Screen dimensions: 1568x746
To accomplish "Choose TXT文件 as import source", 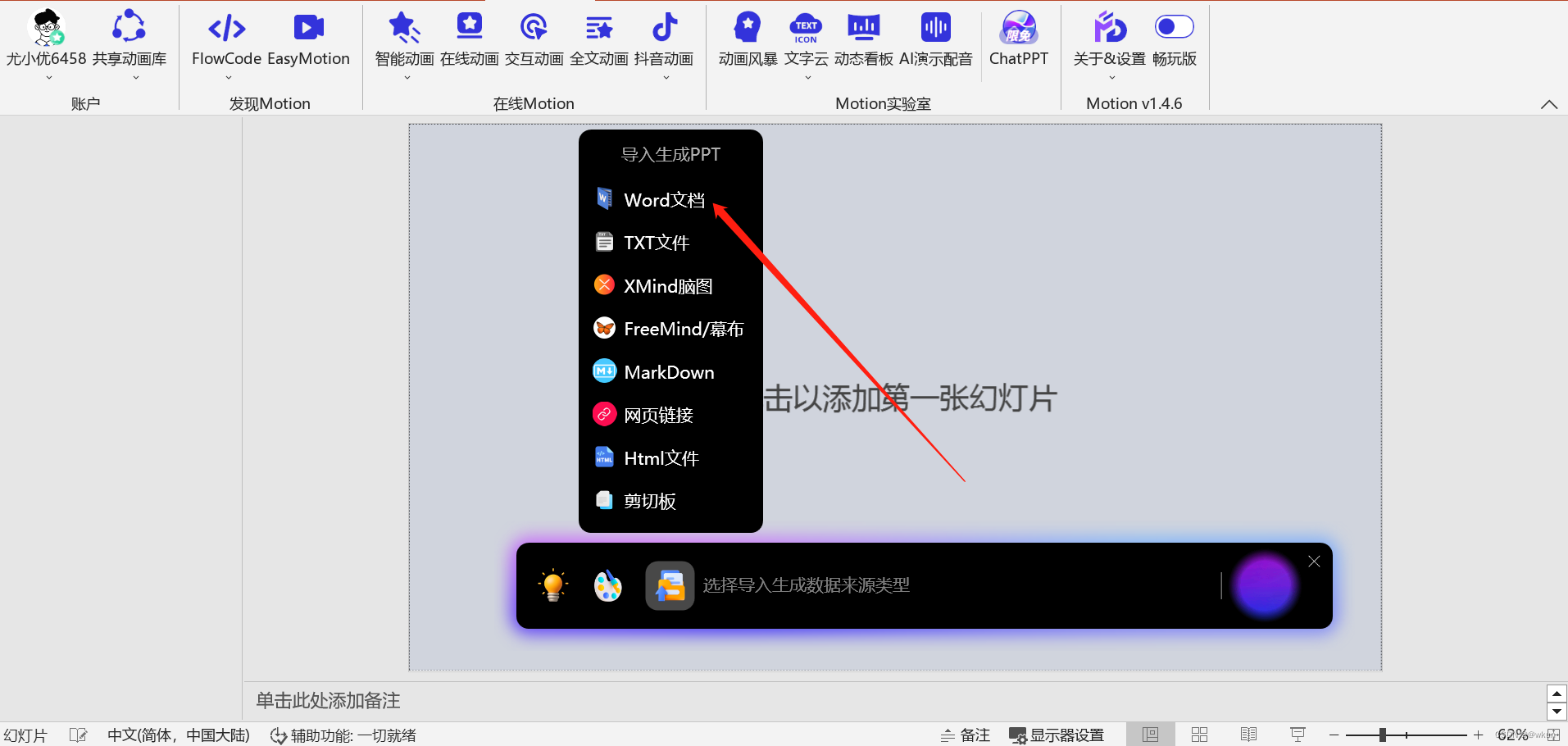I will [670, 242].
